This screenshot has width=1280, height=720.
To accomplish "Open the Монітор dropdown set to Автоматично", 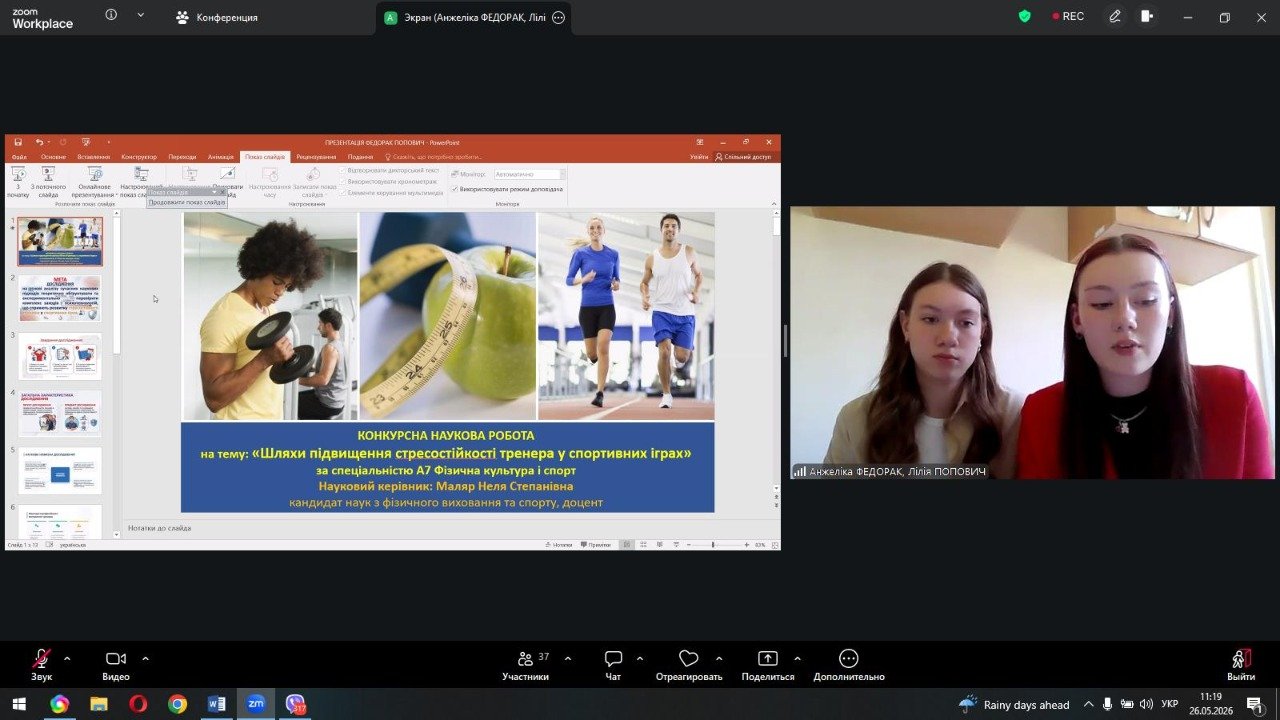I will coord(528,174).
